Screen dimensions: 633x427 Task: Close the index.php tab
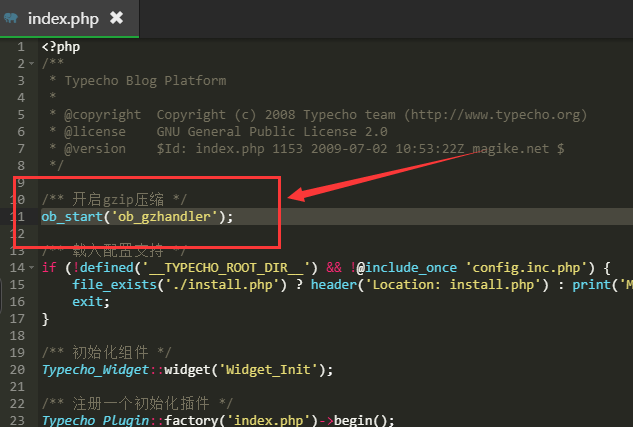coord(117,18)
